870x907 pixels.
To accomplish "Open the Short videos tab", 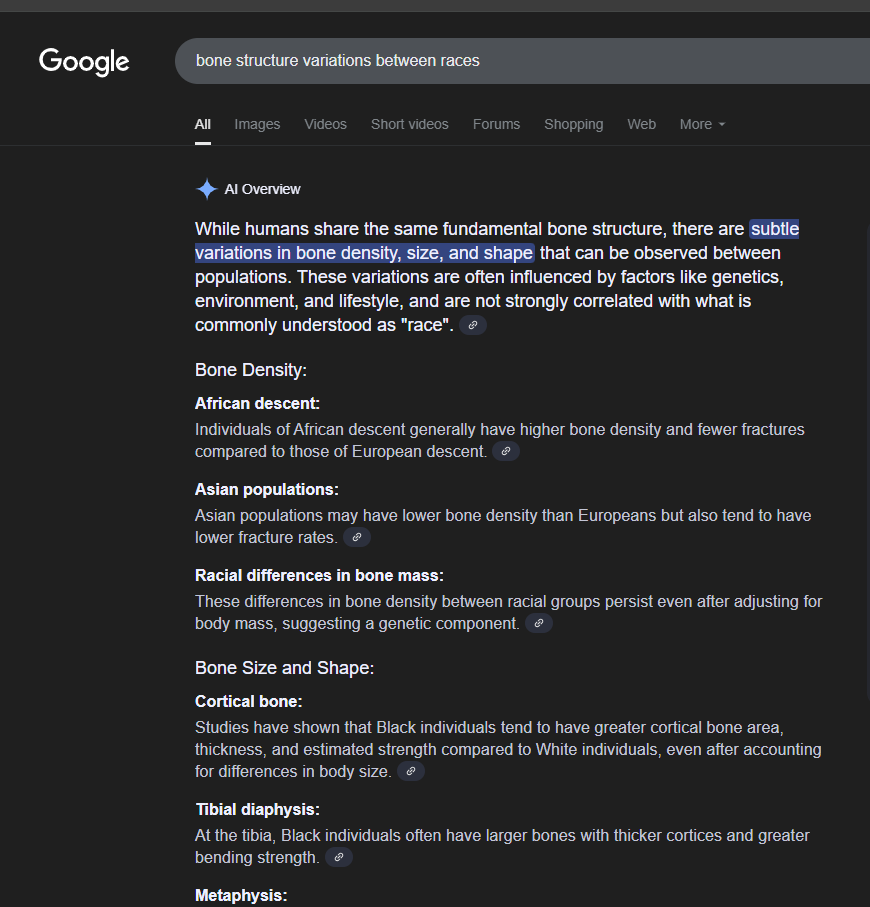I will click(x=410, y=124).
